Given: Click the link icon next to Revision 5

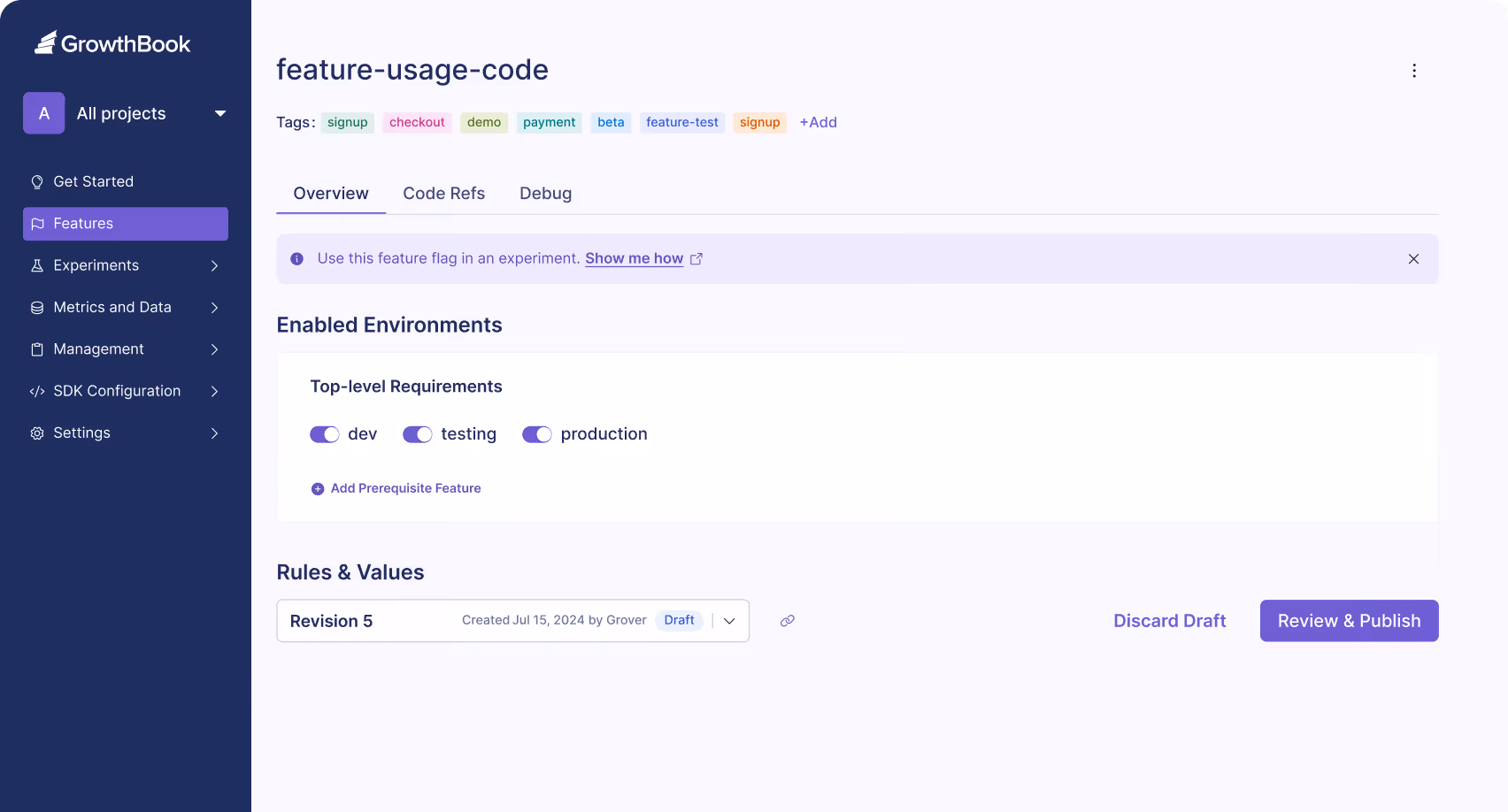Looking at the screenshot, I should click(x=787, y=620).
